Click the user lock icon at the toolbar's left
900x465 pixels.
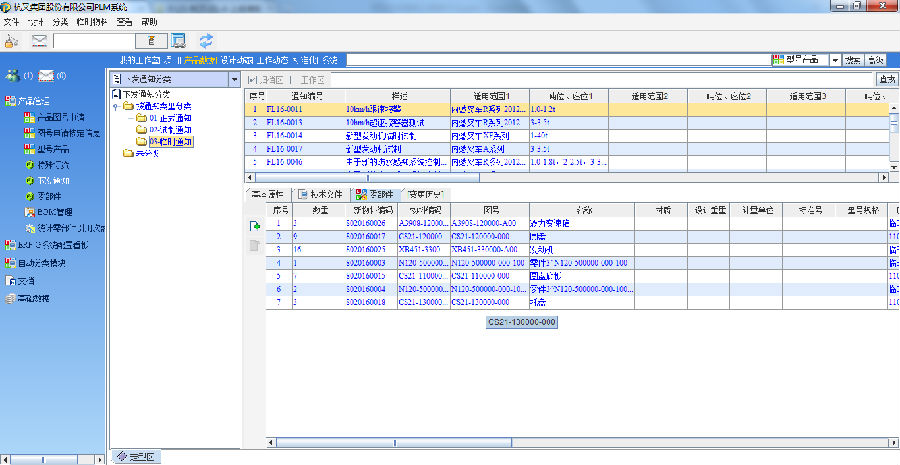pyautogui.click(x=11, y=41)
